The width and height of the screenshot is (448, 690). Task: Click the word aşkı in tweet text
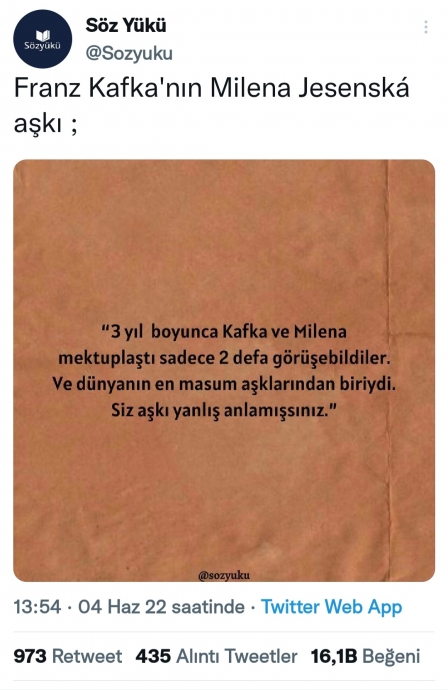(38, 124)
